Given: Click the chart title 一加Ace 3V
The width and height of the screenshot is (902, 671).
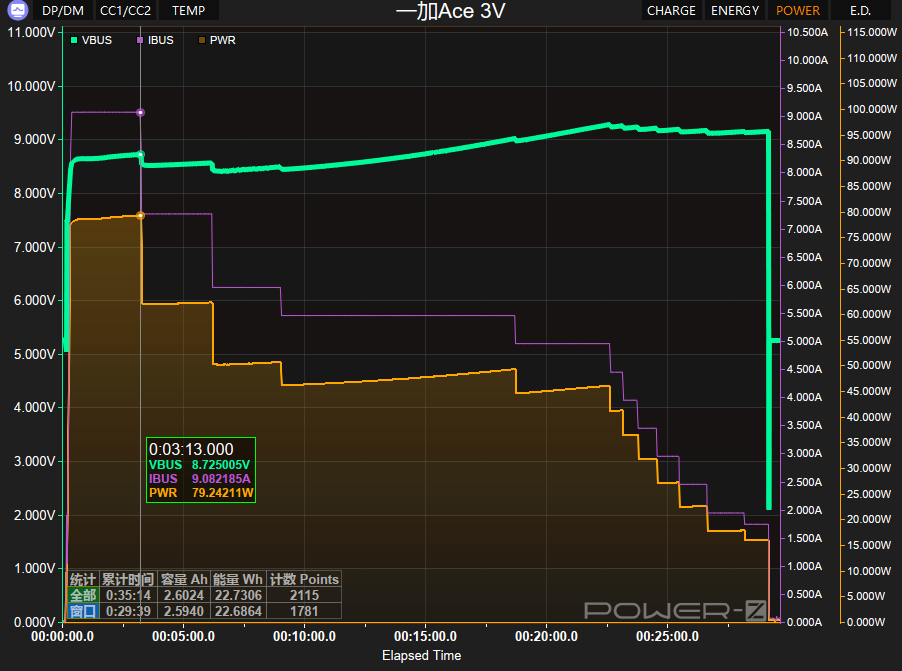Looking at the screenshot, I should (x=450, y=12).
